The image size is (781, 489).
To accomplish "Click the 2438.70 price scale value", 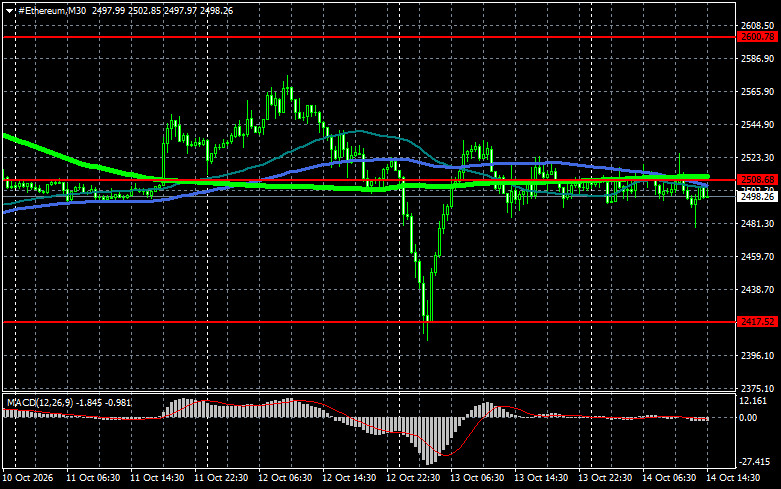I will (x=757, y=289).
